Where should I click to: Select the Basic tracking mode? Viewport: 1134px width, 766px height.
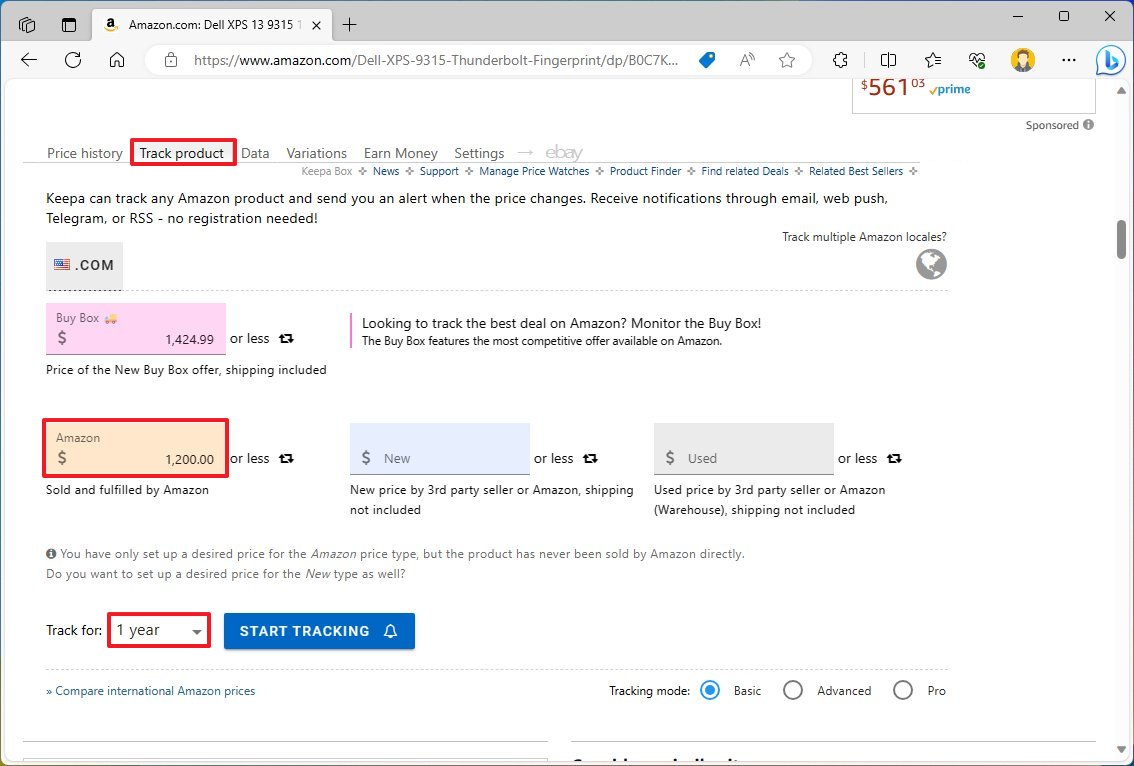point(710,690)
